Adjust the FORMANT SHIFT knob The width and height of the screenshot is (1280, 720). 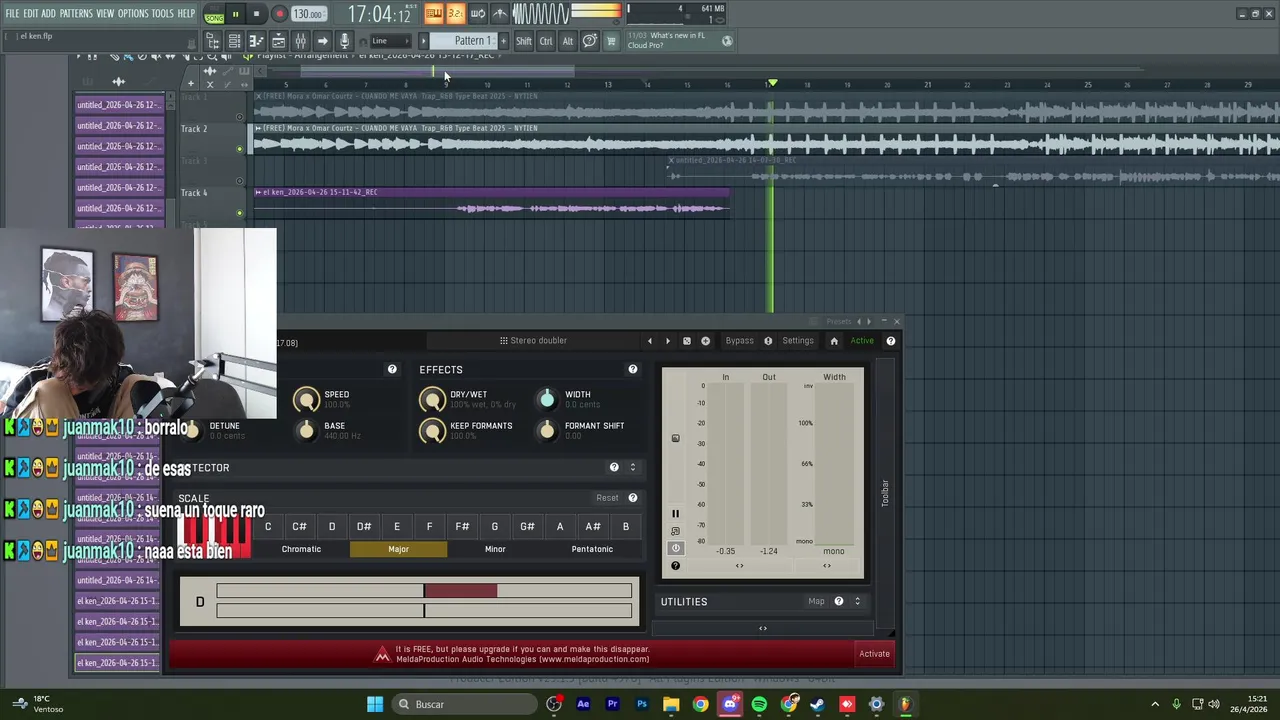coord(547,431)
